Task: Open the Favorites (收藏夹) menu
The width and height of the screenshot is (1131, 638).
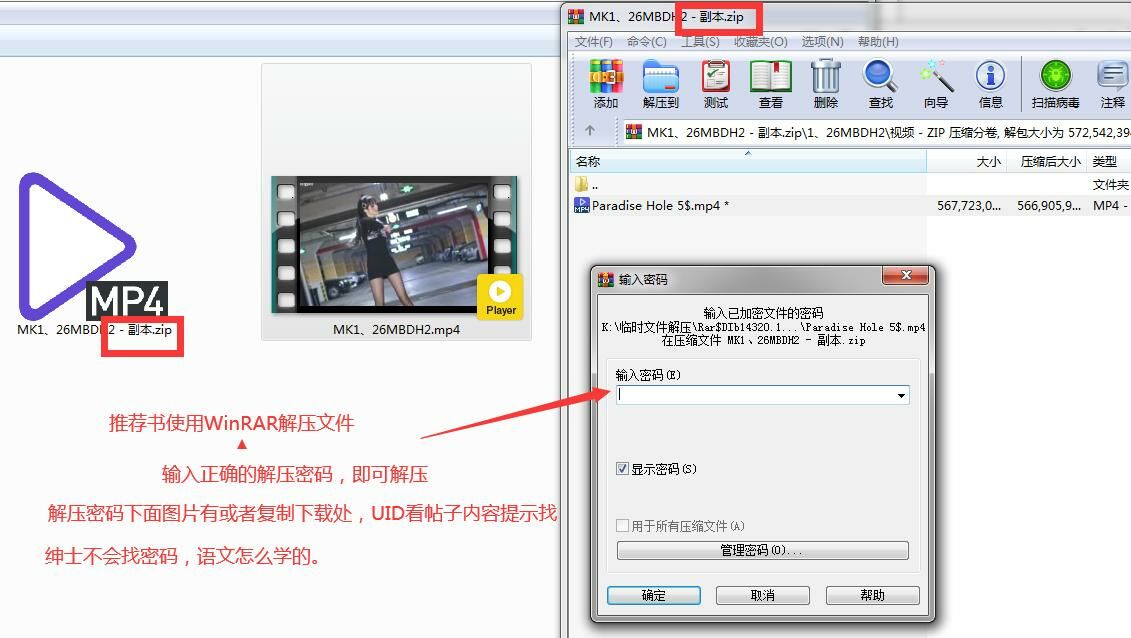Action: (x=760, y=42)
